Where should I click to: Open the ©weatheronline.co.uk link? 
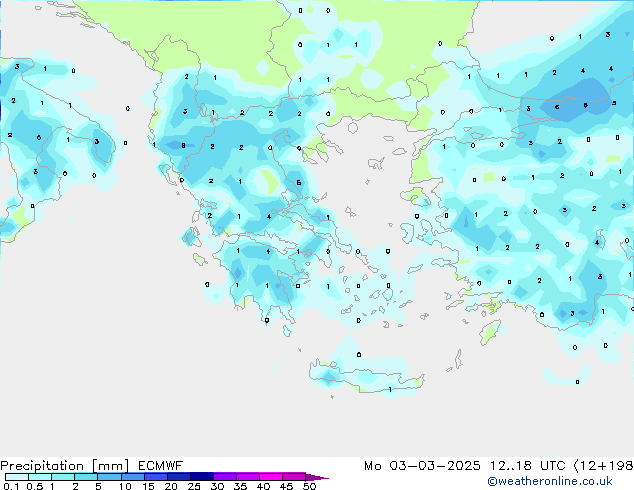550,481
